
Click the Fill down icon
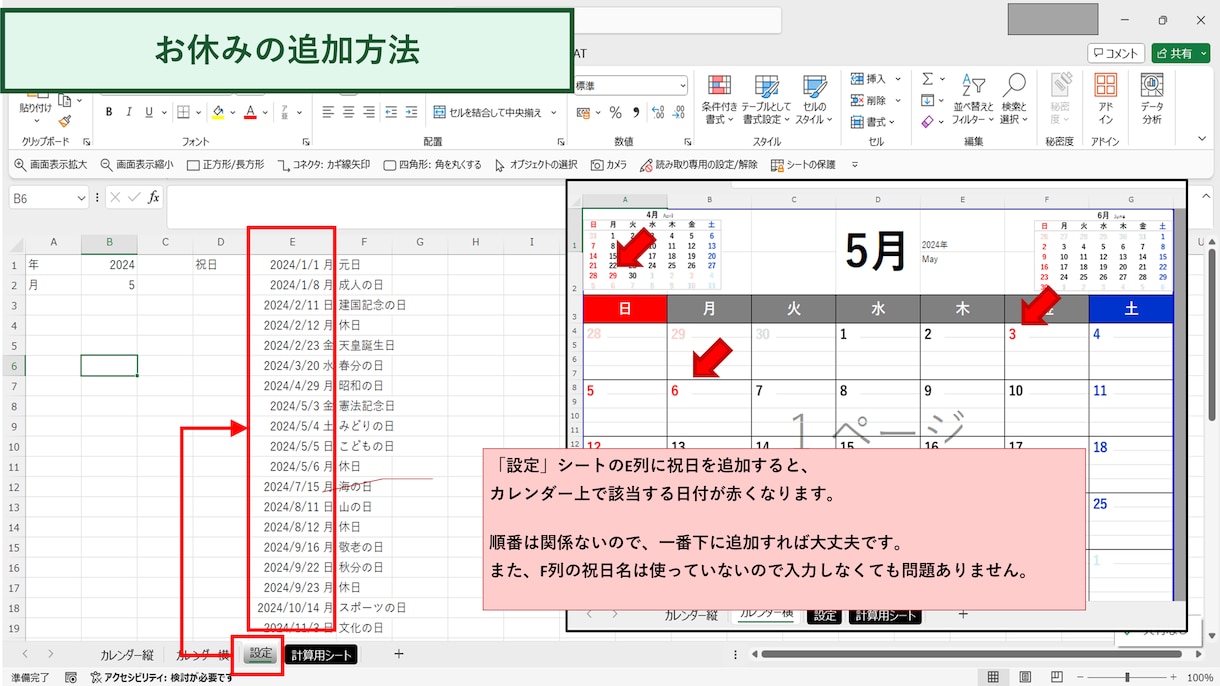pos(927,100)
